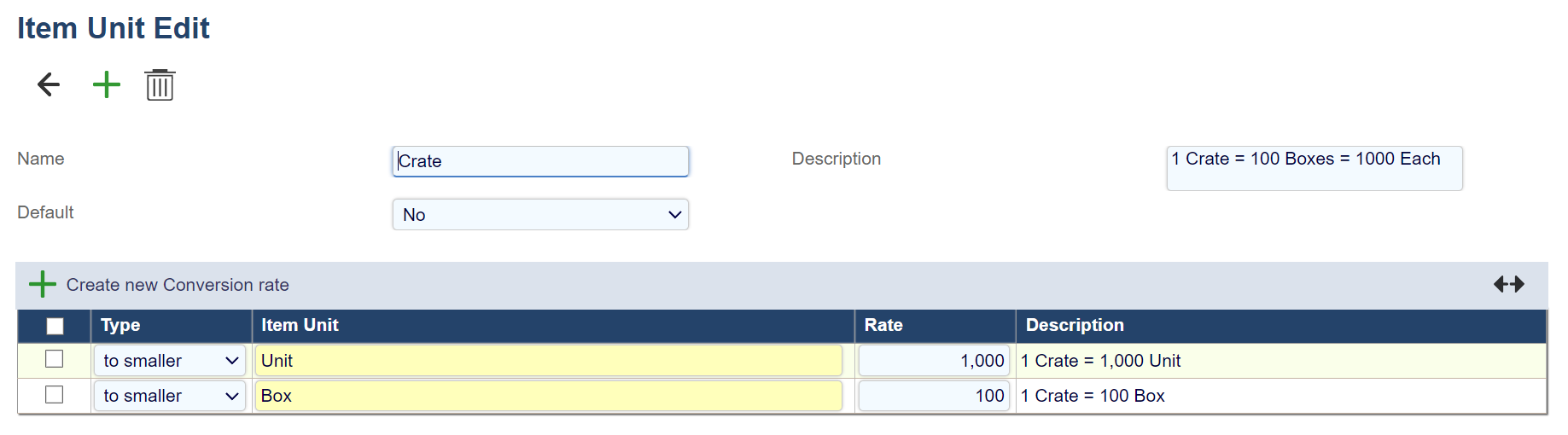Image resolution: width=1568 pixels, height=435 pixels.
Task: Click the Rate field showing 100
Action: 934,396
